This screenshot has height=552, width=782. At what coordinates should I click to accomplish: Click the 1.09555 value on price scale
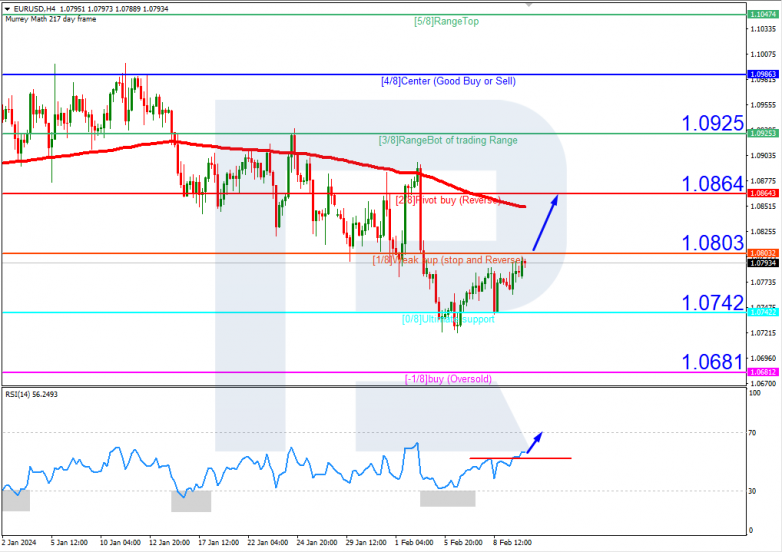point(763,105)
